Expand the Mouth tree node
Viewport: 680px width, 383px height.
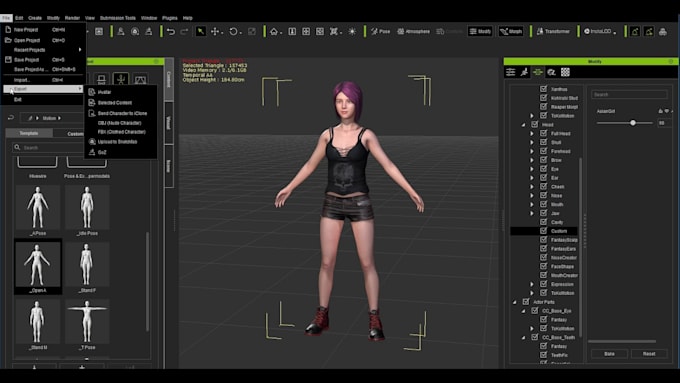(x=532, y=204)
